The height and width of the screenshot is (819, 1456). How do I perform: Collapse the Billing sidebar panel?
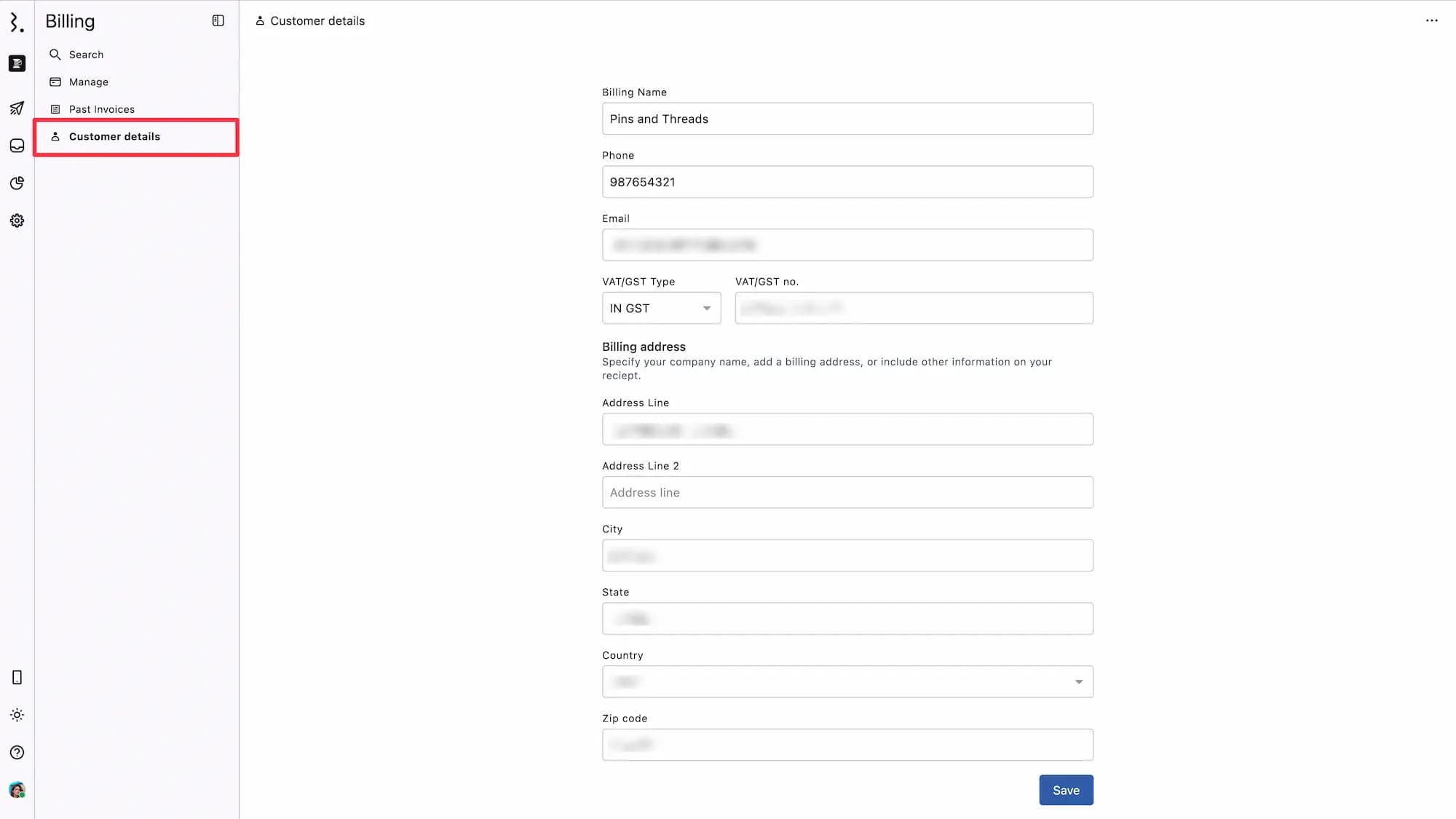click(x=218, y=21)
